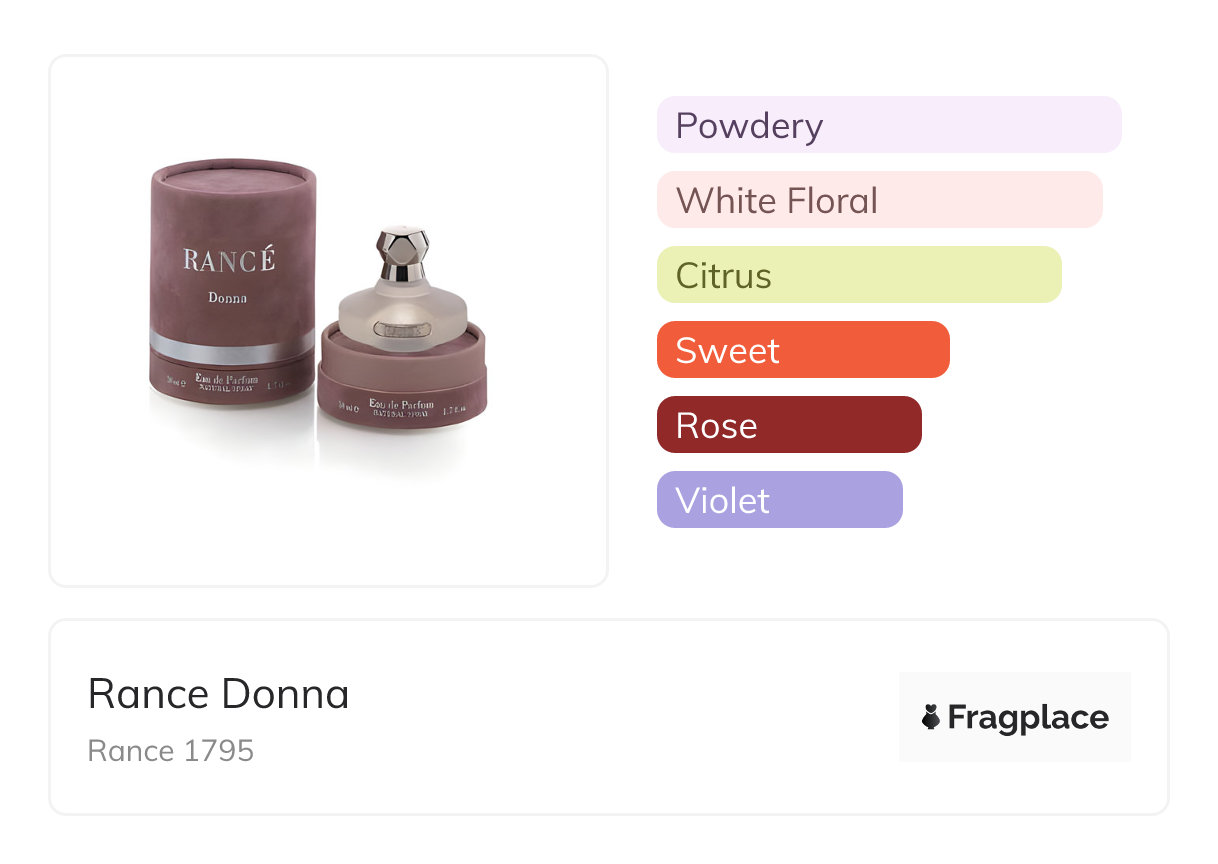Click the Donna text on the box
The image size is (1218, 864).
click(x=228, y=297)
